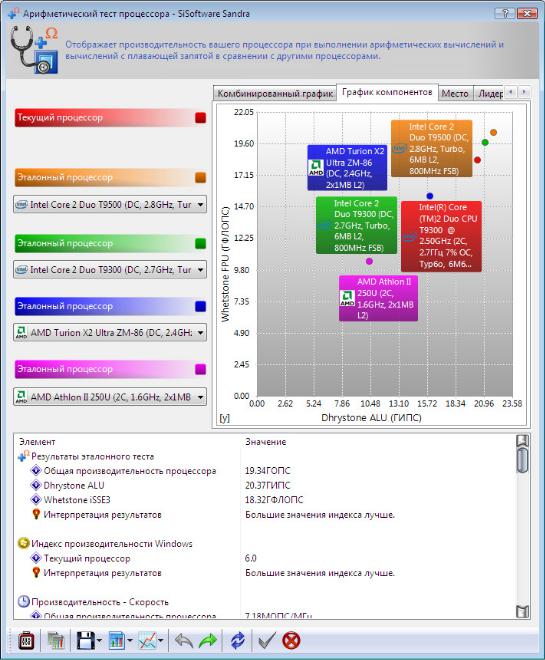Image resolution: width=545 pixels, height=660 pixels.
Task: Open the partially hidden Лидер tab
Action: [489, 93]
